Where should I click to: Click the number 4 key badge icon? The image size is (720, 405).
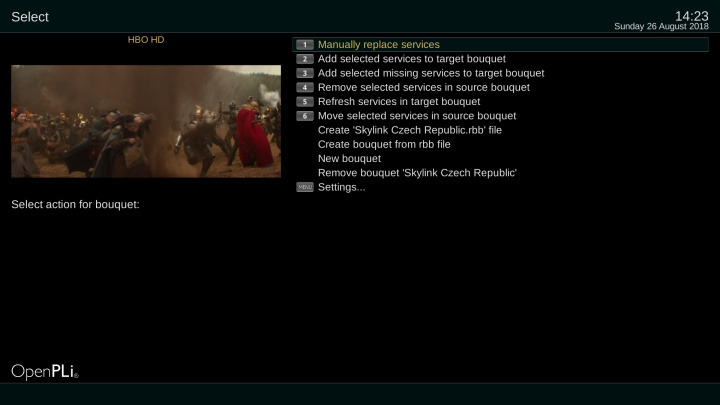coord(304,87)
